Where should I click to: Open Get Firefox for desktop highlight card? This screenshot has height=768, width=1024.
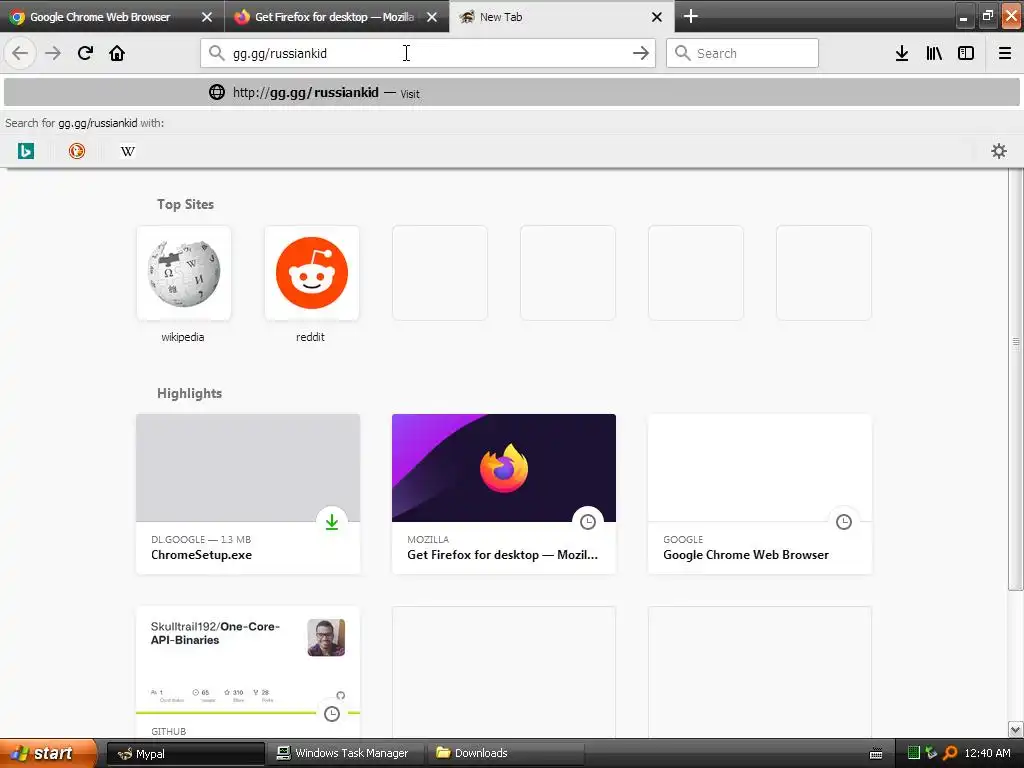[x=504, y=494]
